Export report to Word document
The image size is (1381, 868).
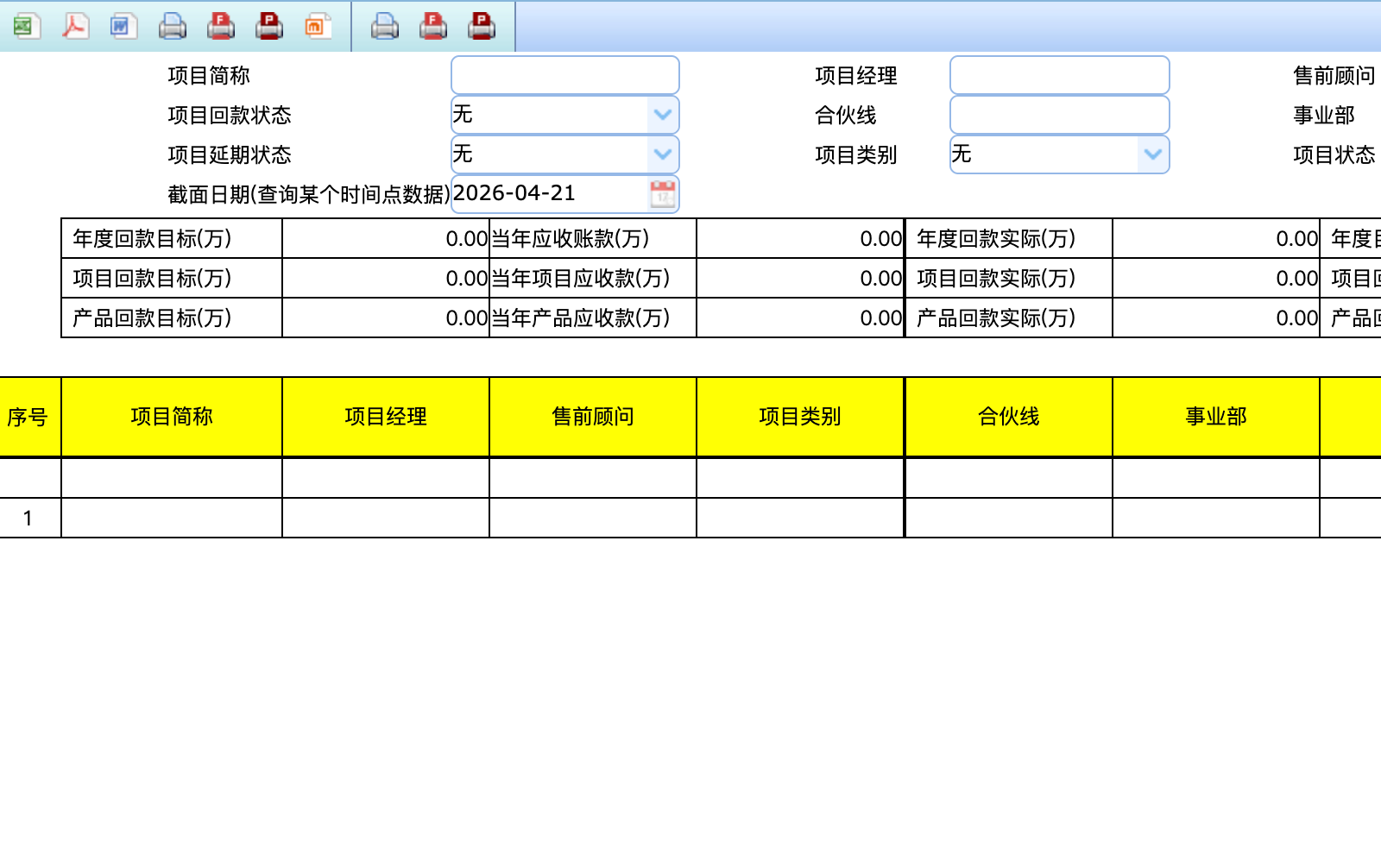(123, 27)
